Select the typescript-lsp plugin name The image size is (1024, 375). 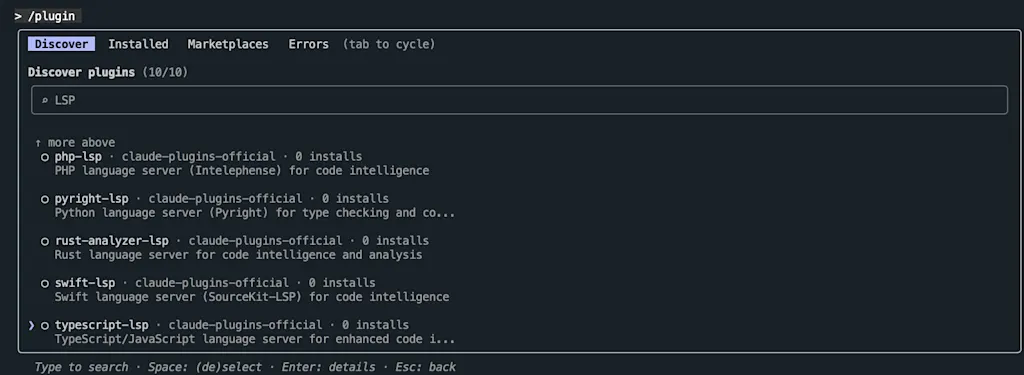[x=102, y=325]
